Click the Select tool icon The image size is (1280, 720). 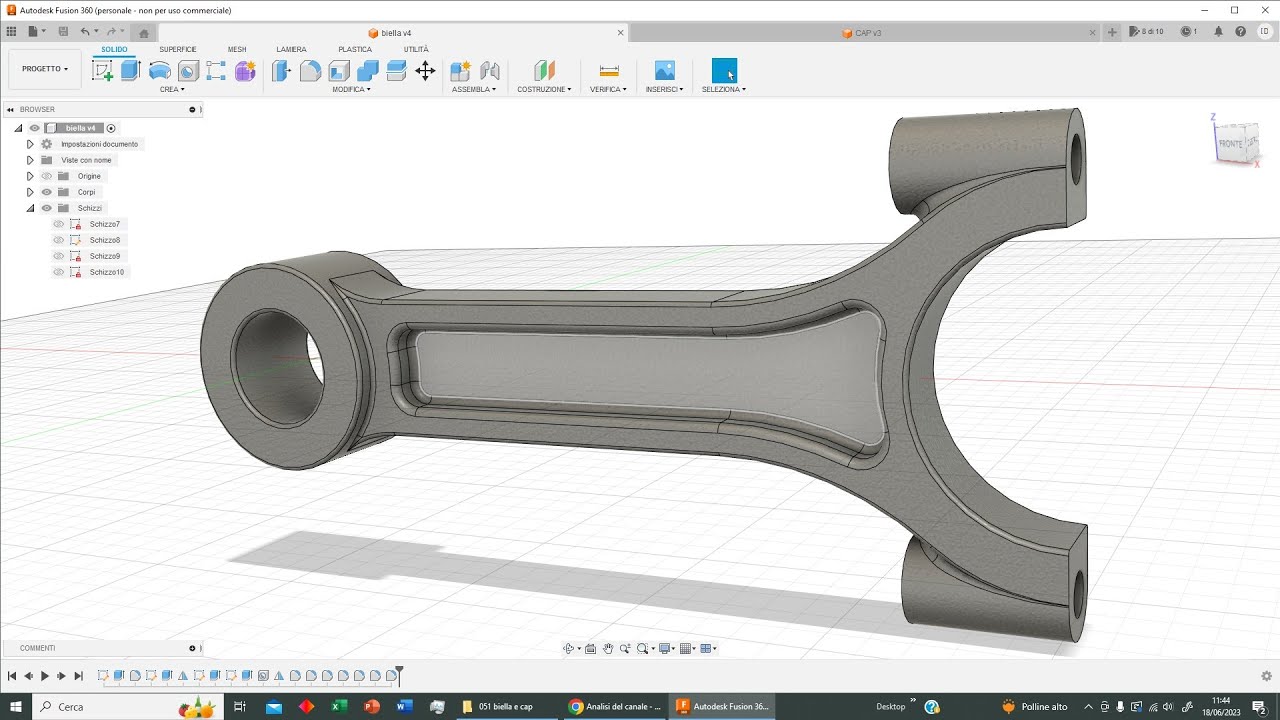[724, 71]
